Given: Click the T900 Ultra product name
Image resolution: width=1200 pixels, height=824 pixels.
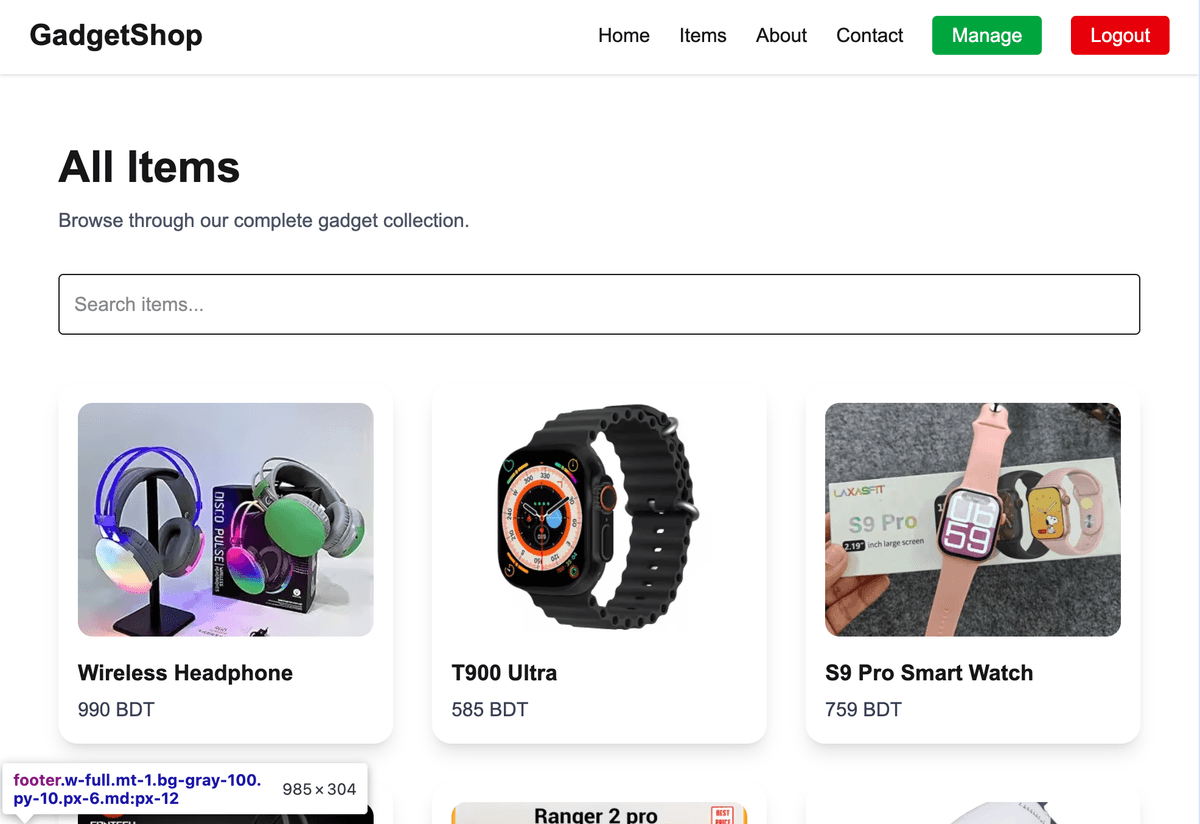Looking at the screenshot, I should tap(504, 673).
